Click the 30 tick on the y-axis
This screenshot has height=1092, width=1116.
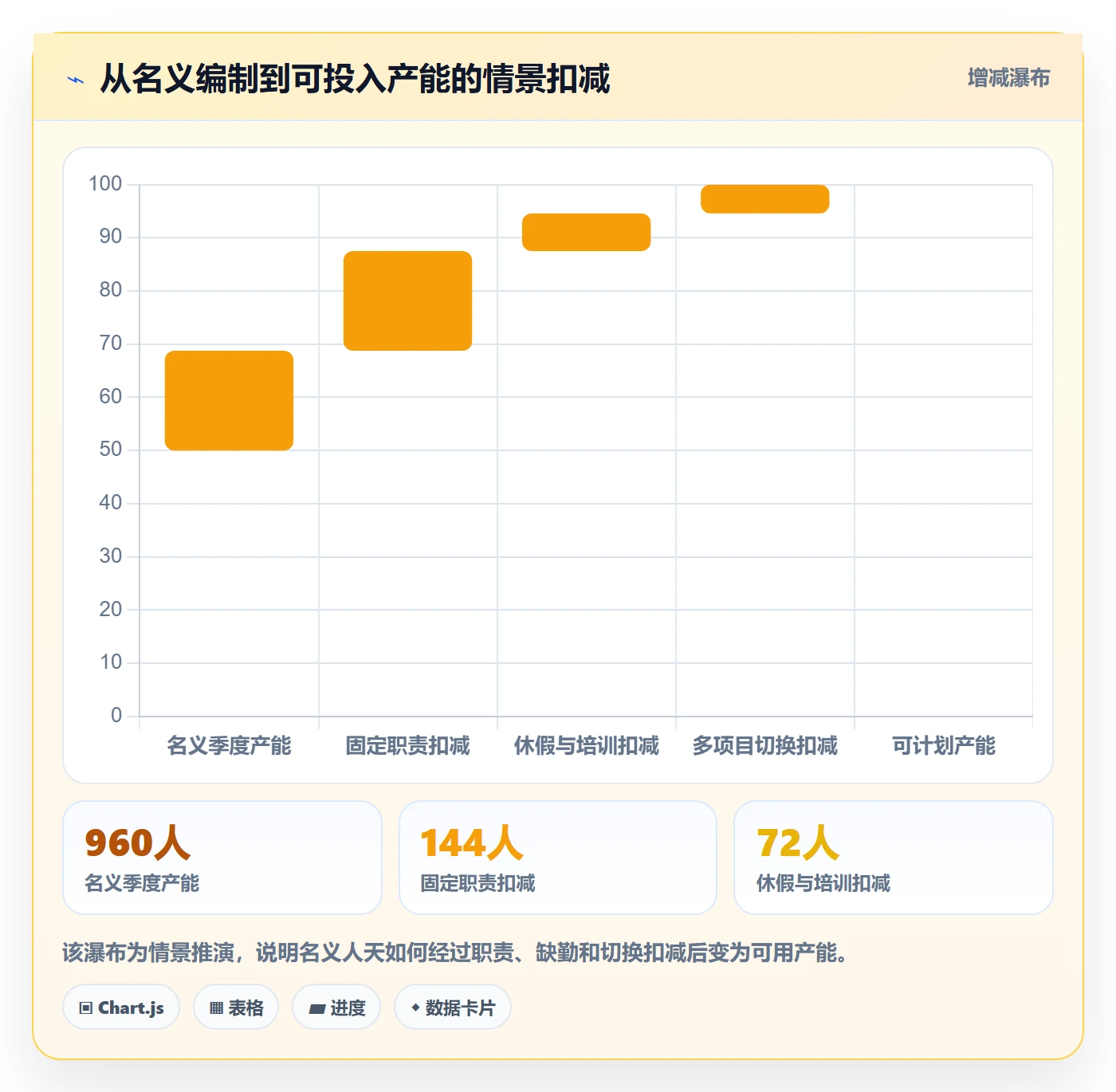tap(111, 556)
